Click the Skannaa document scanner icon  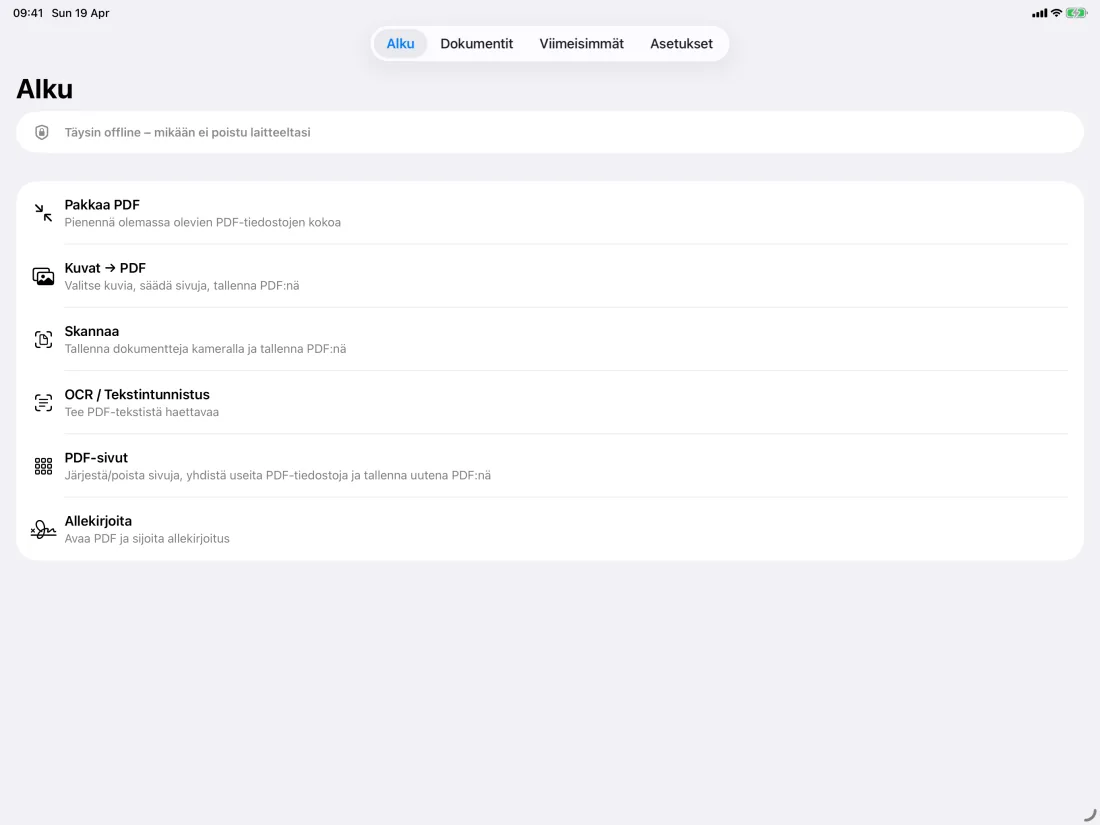(43, 340)
